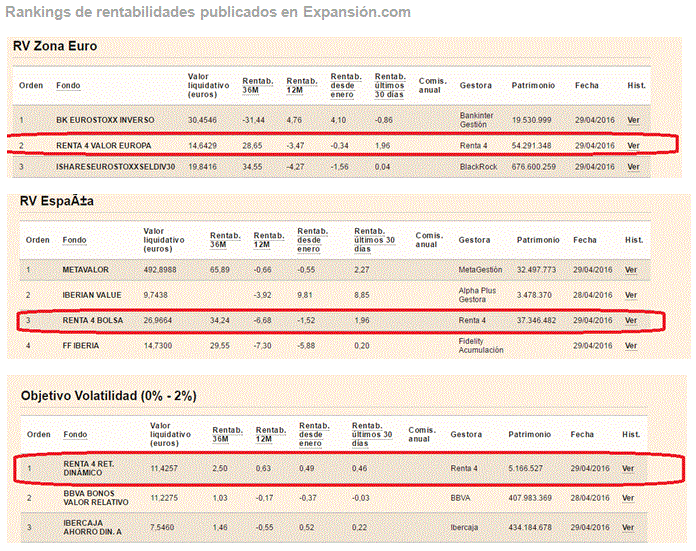Select Ibercaja gestora cell

point(464,527)
